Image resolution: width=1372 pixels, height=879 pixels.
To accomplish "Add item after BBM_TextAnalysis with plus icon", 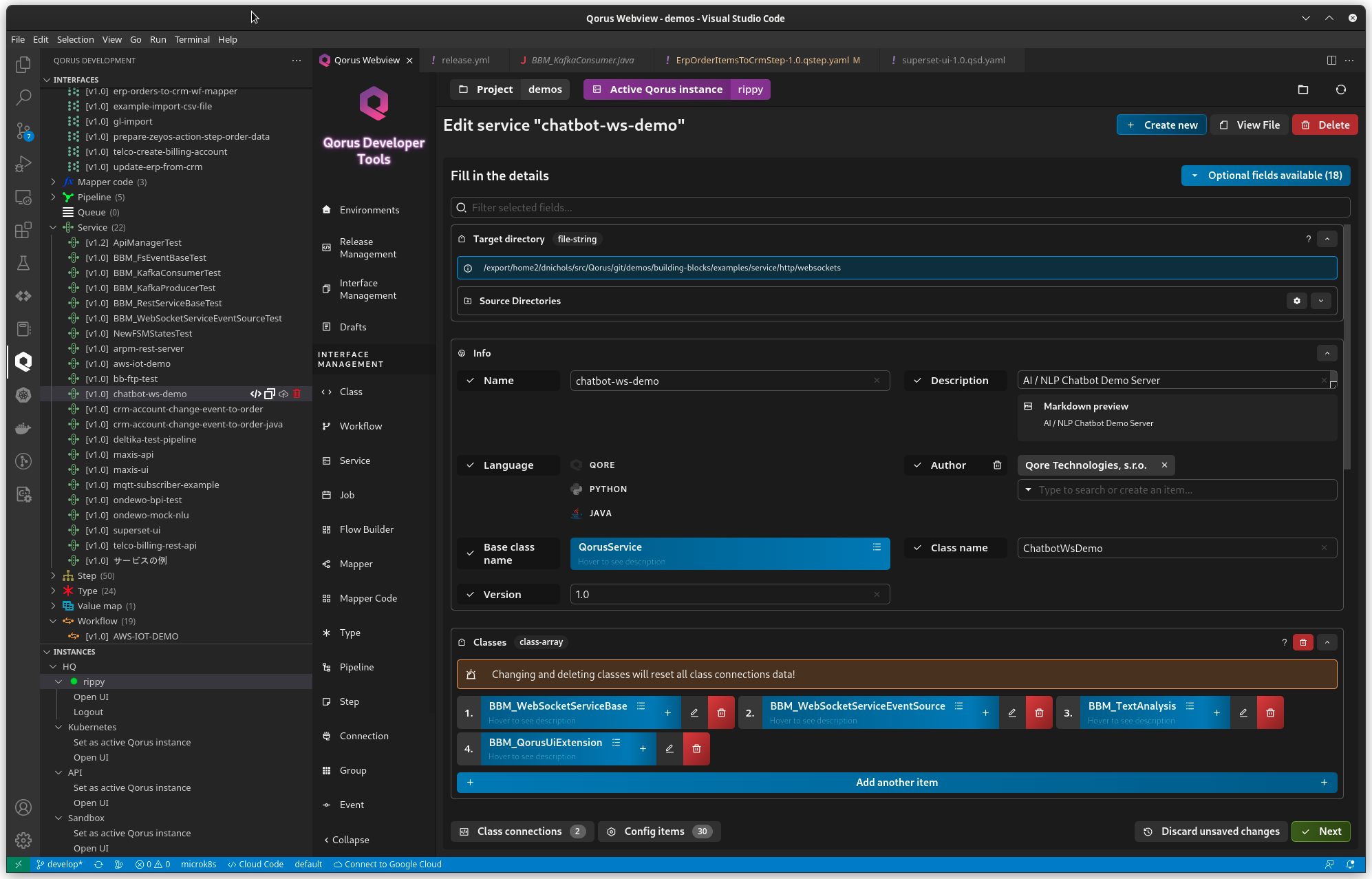I will point(1216,712).
